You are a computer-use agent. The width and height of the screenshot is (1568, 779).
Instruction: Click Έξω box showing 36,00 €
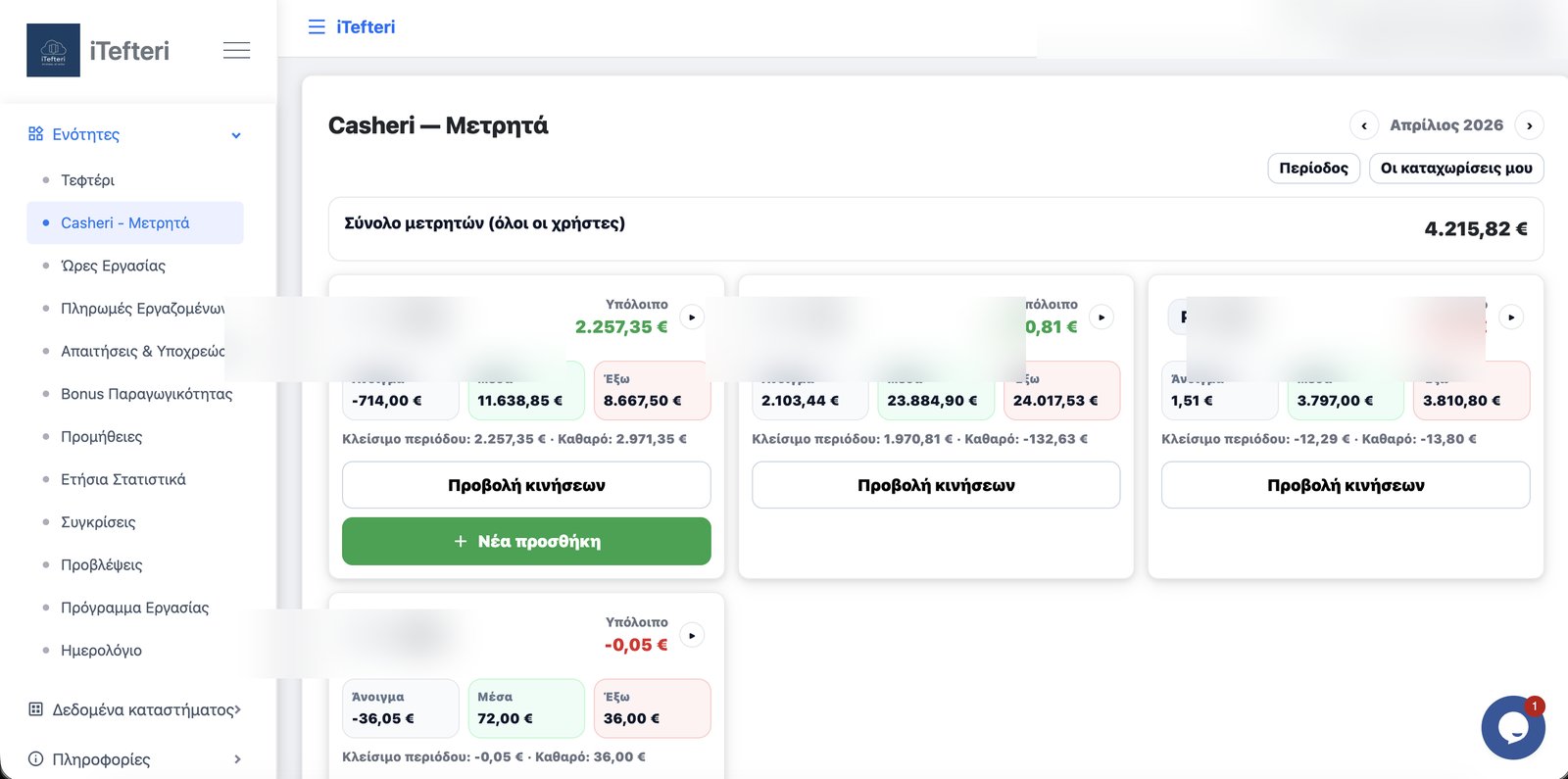coord(653,708)
